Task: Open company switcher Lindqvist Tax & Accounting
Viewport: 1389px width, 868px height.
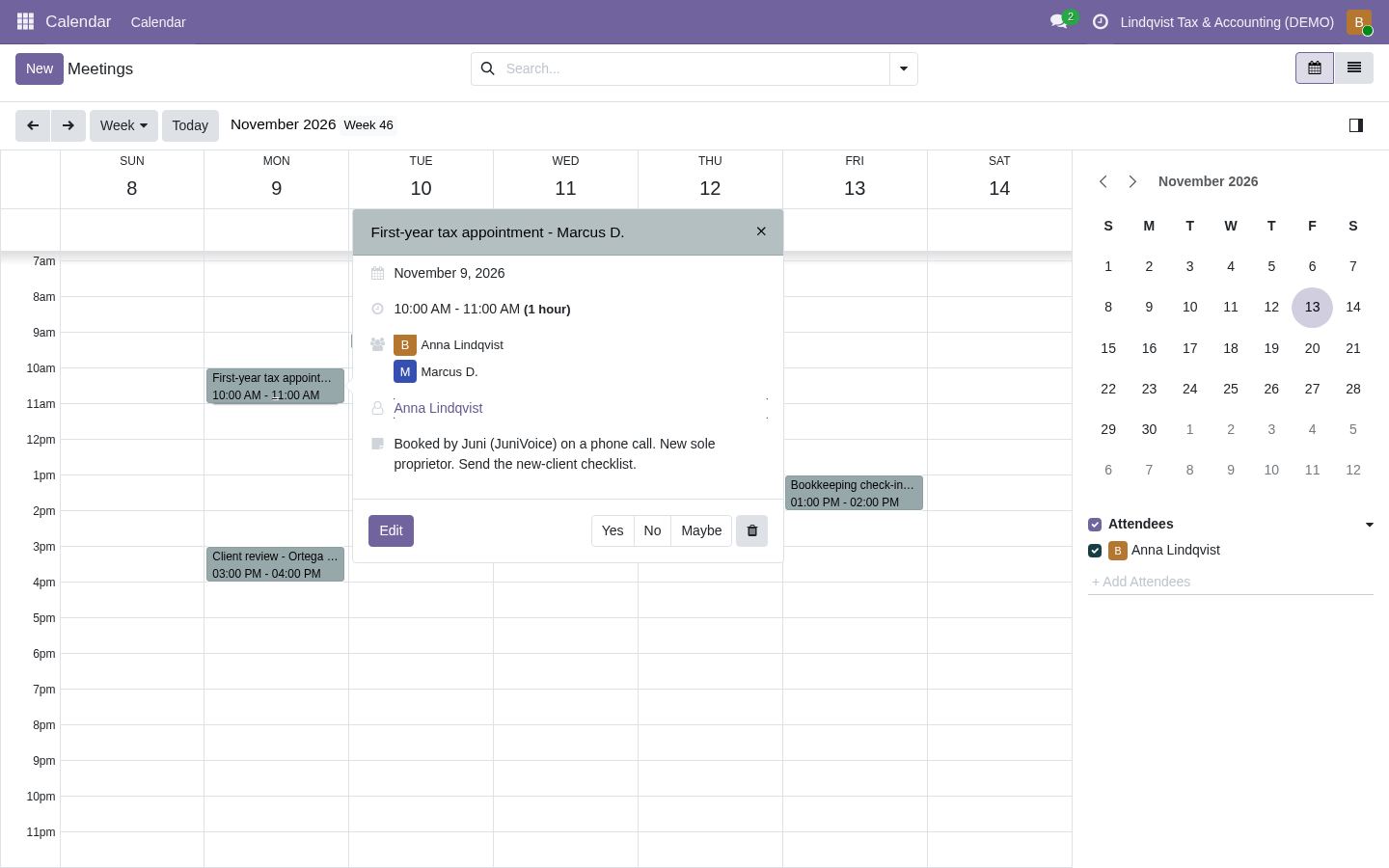Action: 1227,22
